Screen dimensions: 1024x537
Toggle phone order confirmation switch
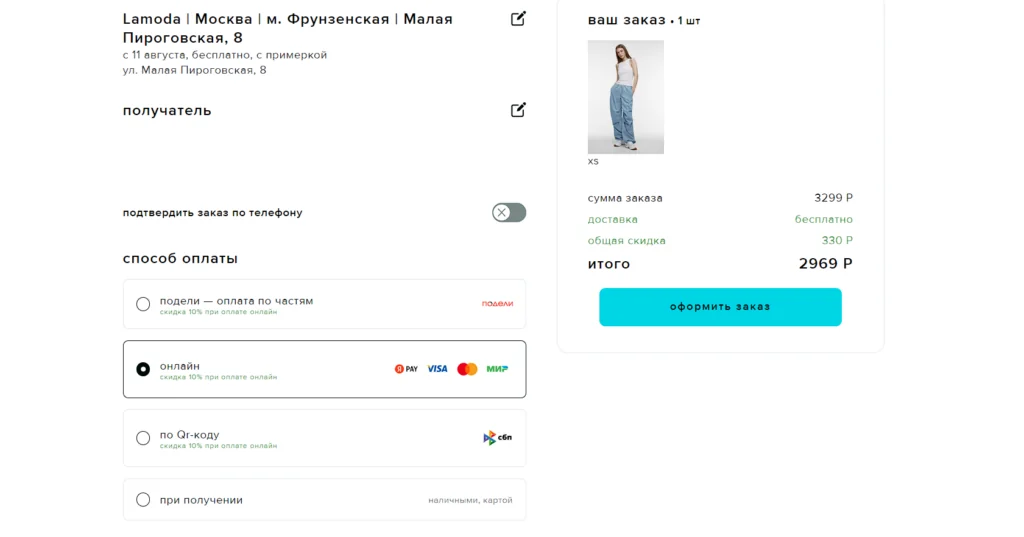(508, 212)
